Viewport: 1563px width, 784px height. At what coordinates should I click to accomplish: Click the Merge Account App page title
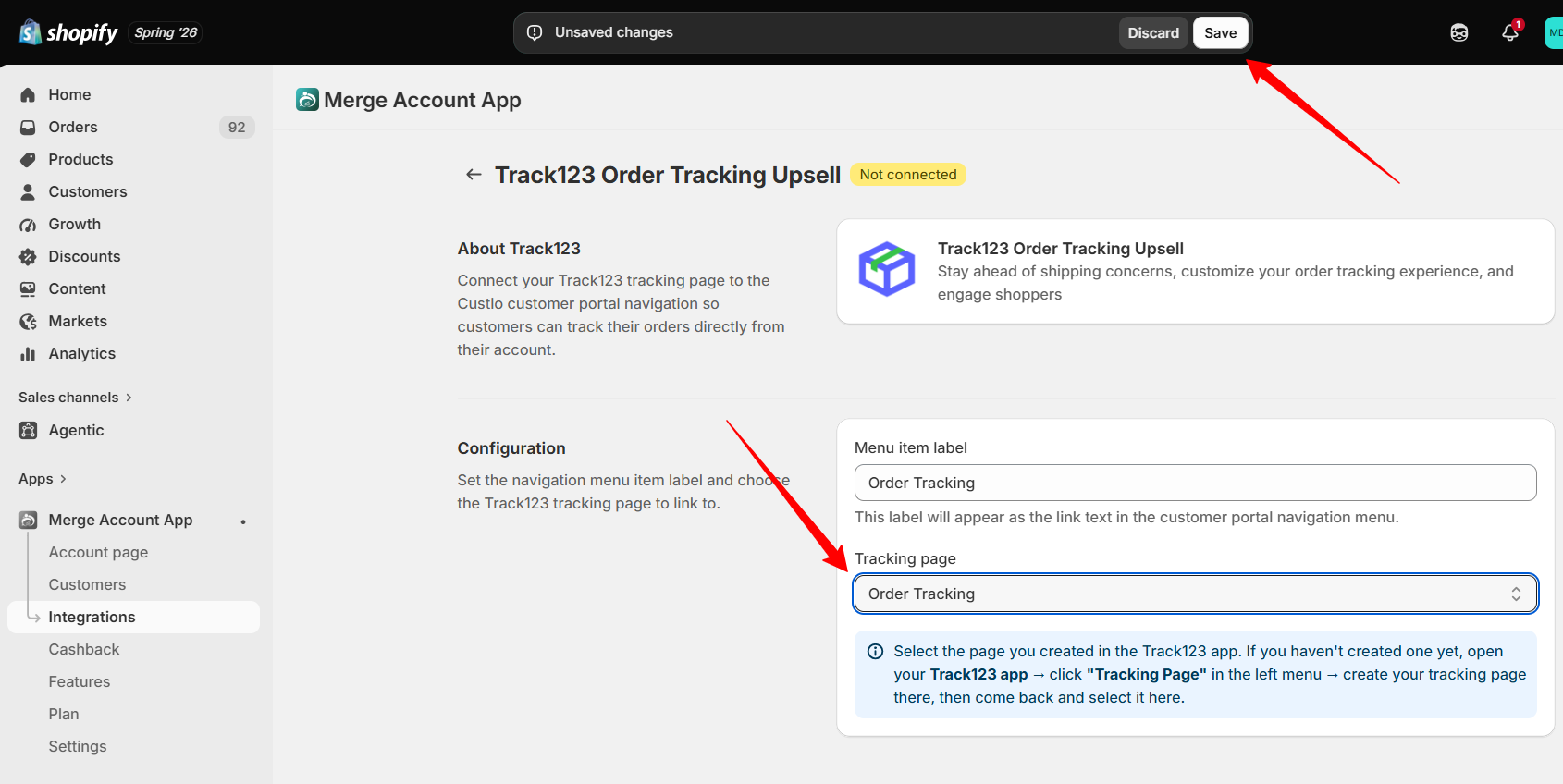click(x=423, y=100)
